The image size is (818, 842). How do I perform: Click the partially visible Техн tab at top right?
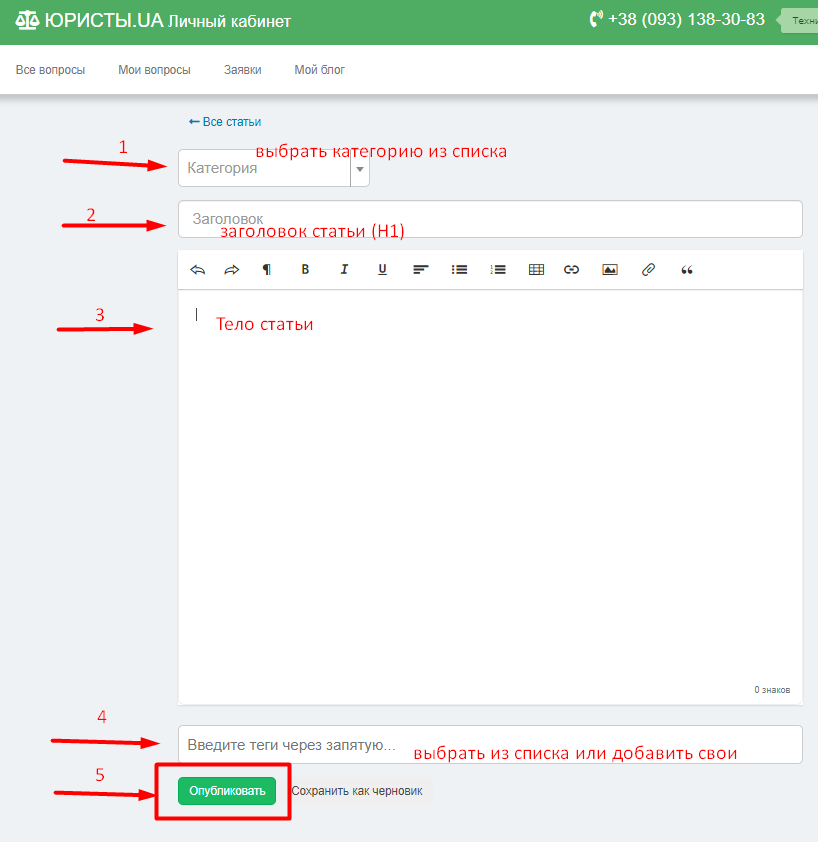(800, 20)
